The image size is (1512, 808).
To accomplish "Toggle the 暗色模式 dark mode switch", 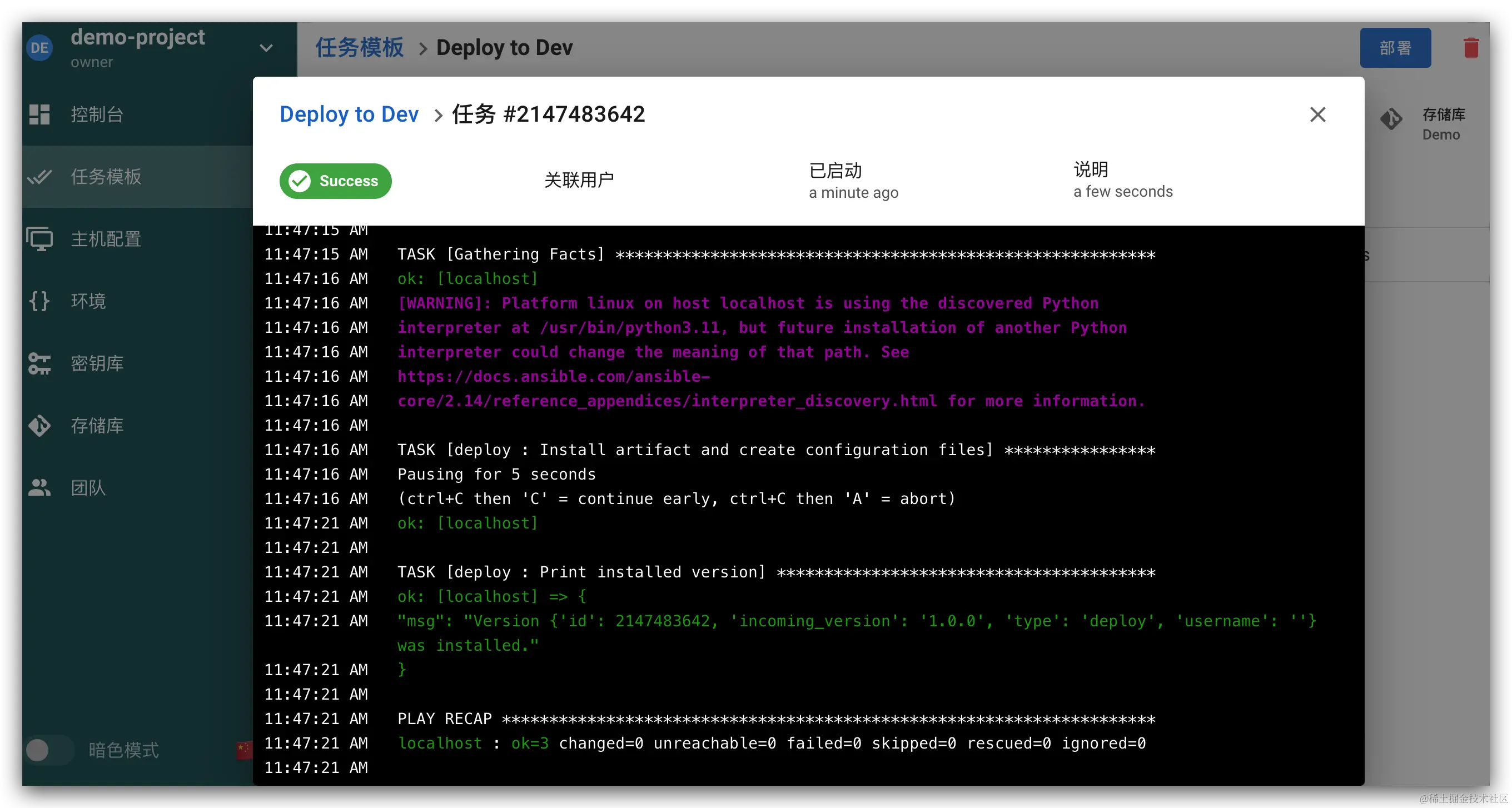I will (49, 750).
